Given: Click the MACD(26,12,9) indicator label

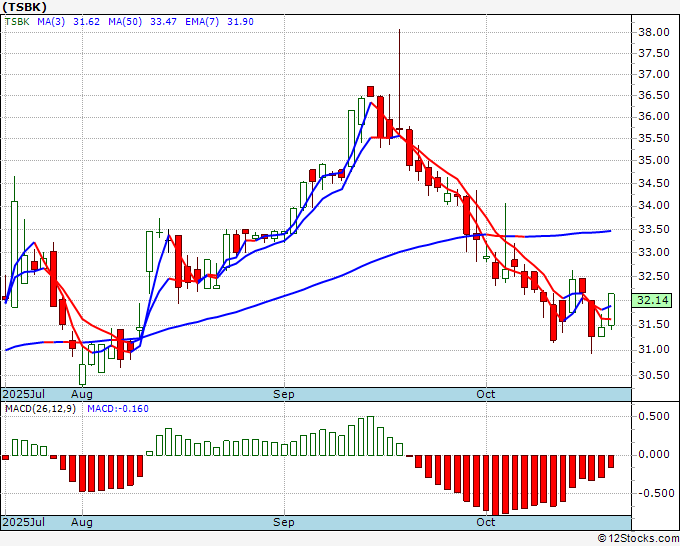Looking at the screenshot, I should point(40,409).
